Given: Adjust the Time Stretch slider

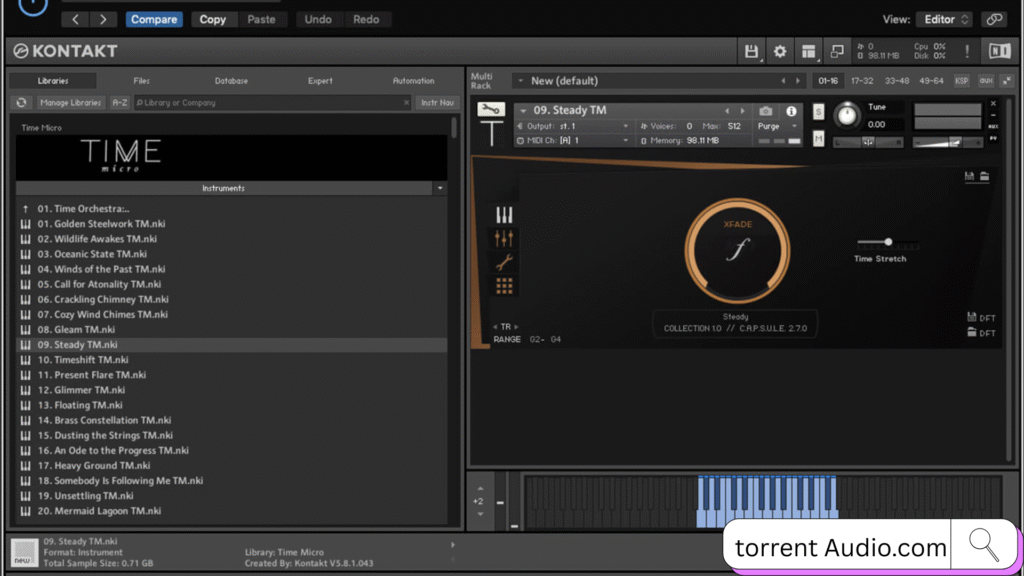Looking at the screenshot, I should pos(888,242).
